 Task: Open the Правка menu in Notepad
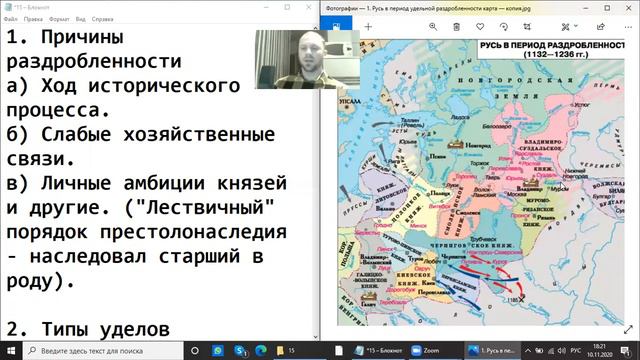click(33, 19)
